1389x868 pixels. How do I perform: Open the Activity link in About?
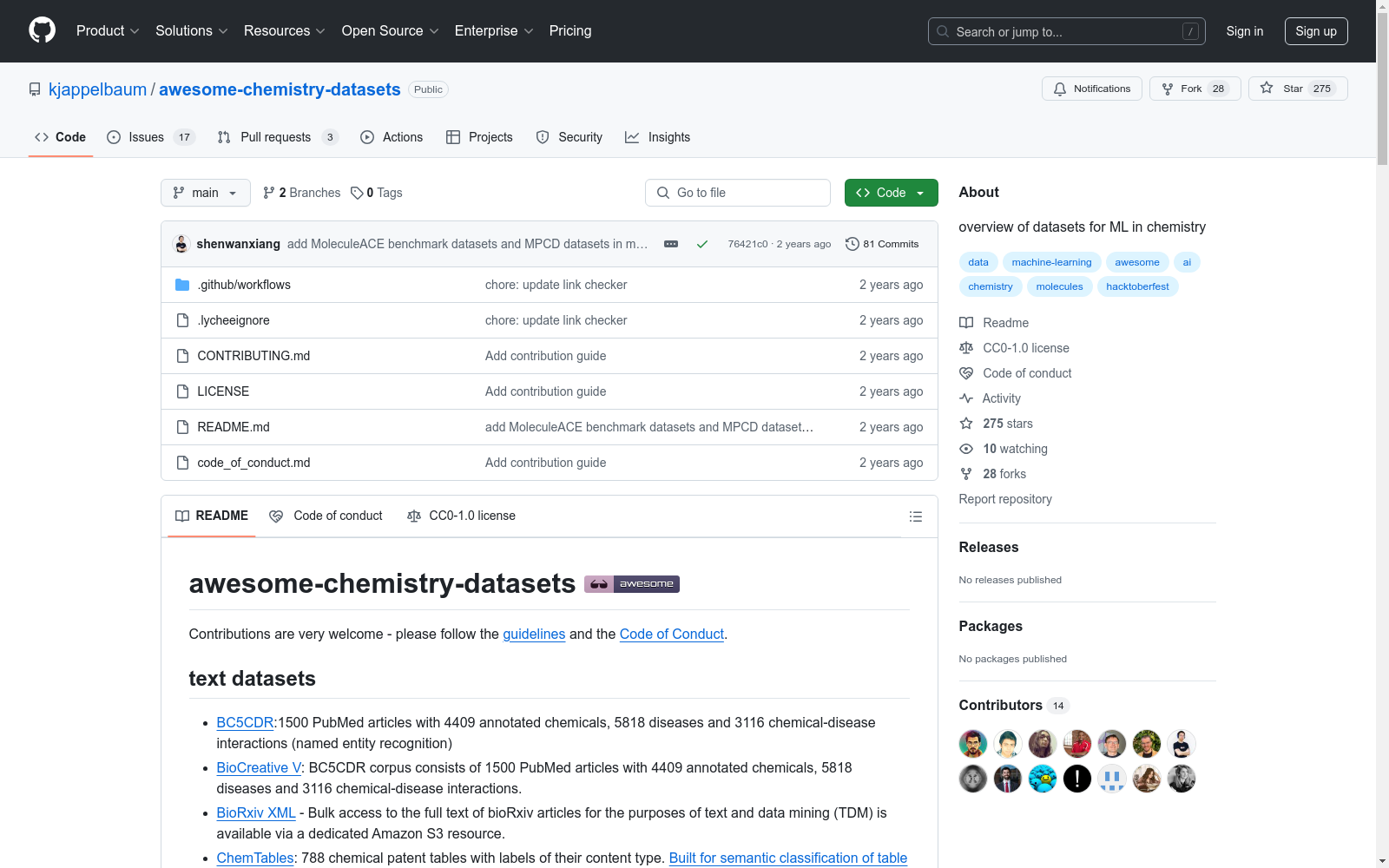[x=990, y=398]
